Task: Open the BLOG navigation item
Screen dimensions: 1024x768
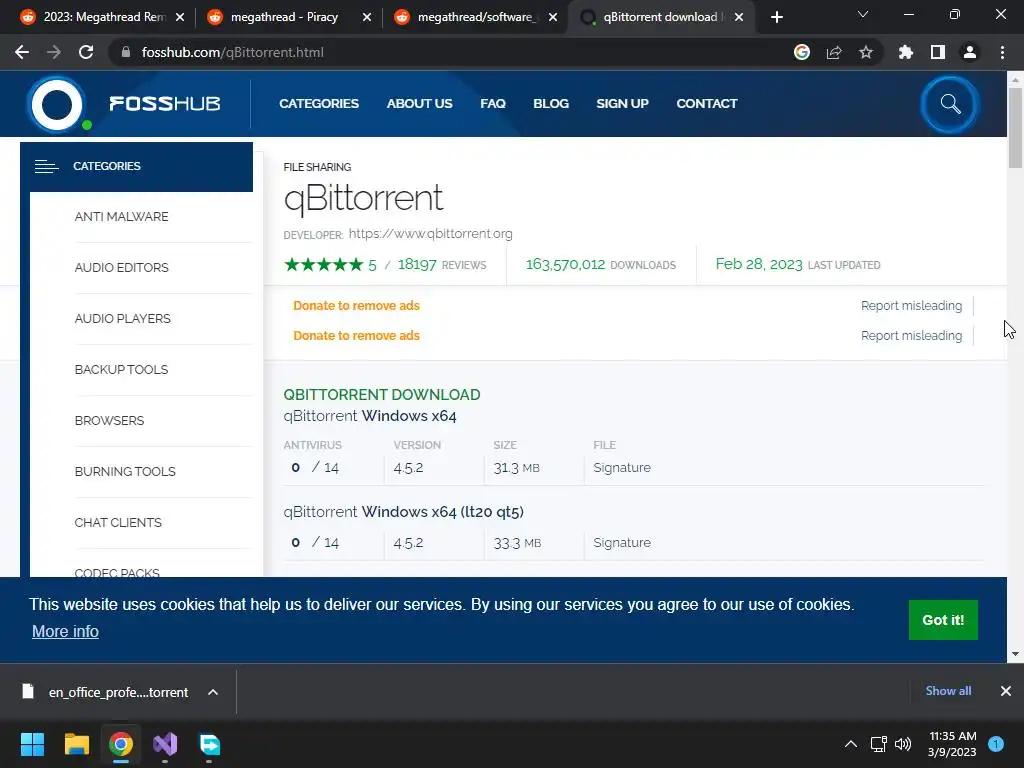Action: point(551,104)
